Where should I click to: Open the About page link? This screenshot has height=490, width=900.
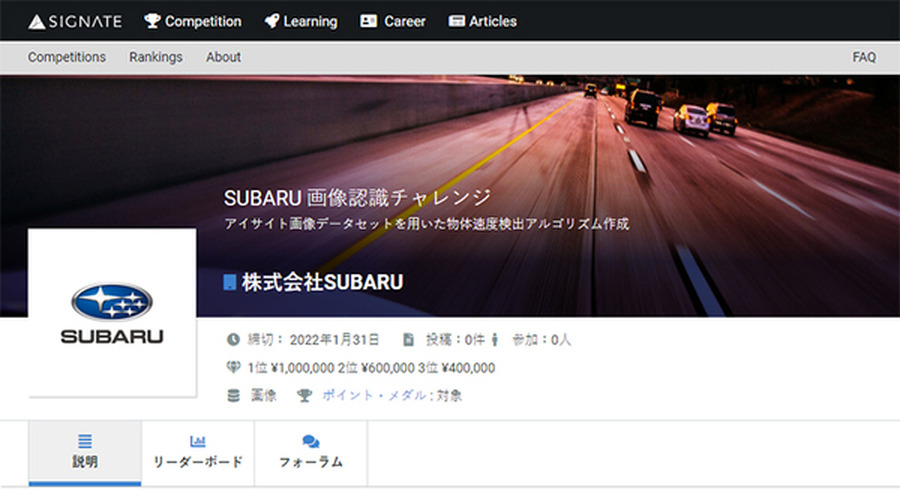(x=223, y=57)
